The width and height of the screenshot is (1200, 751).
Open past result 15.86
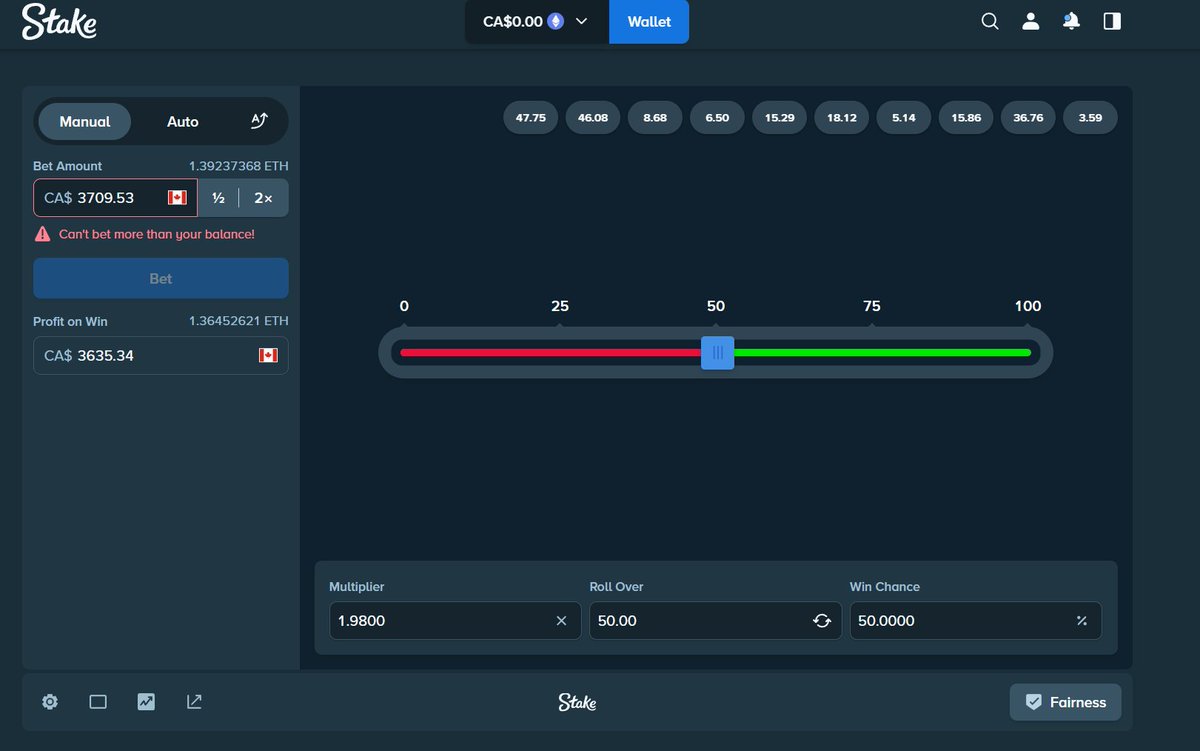click(x=966, y=117)
